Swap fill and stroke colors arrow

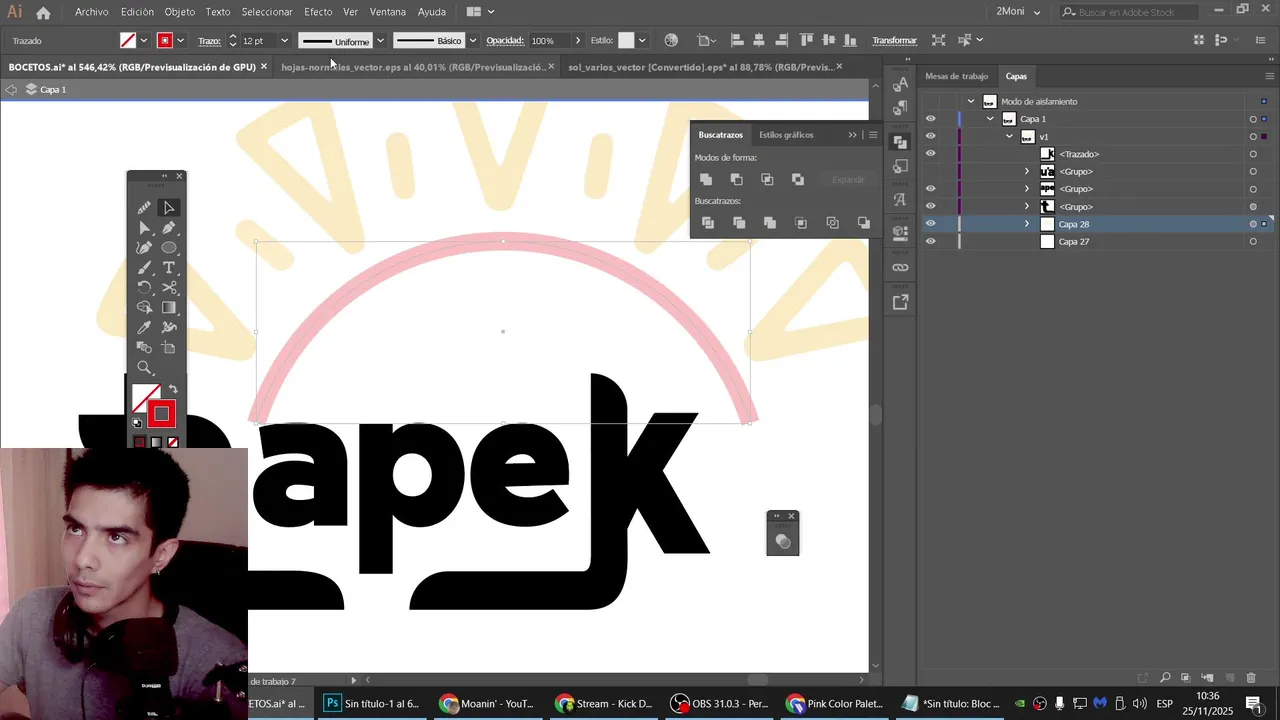click(x=172, y=390)
